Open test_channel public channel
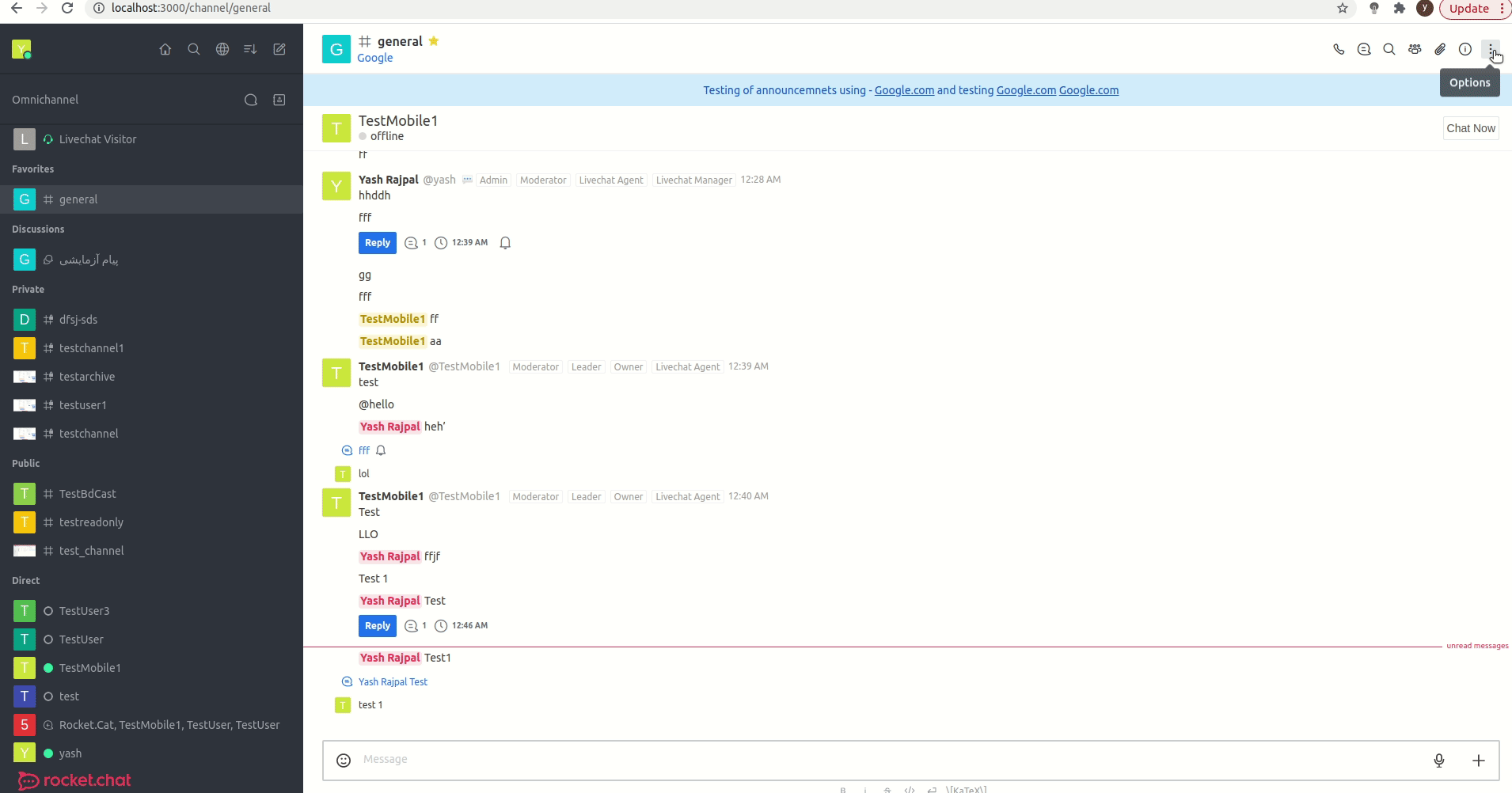The height and width of the screenshot is (793, 1512). point(151,551)
